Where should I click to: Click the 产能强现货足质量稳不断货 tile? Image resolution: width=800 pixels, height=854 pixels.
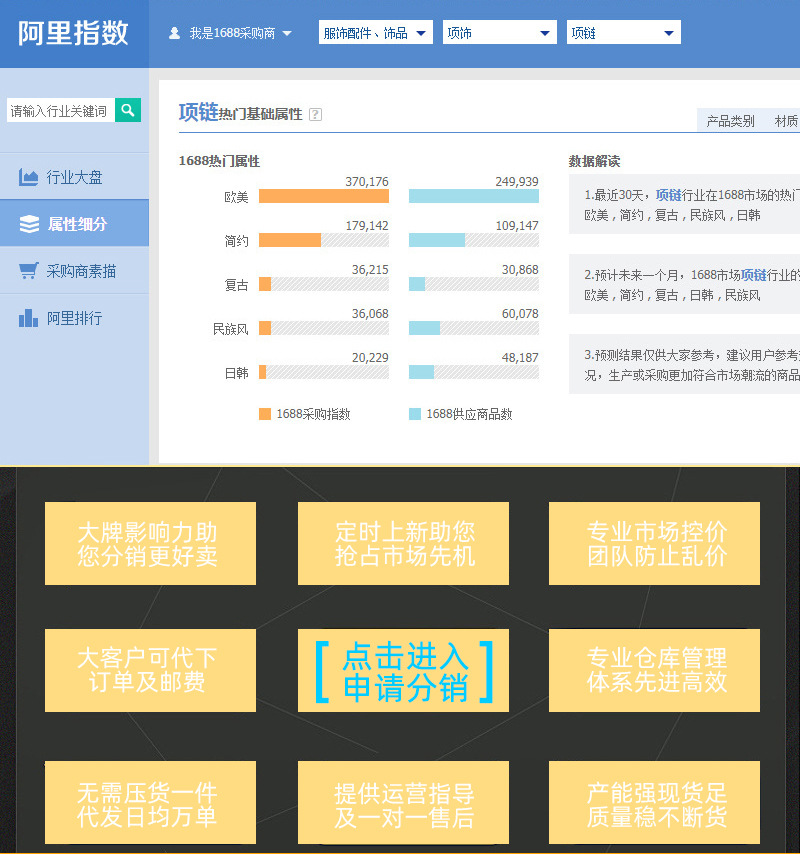[x=654, y=802]
